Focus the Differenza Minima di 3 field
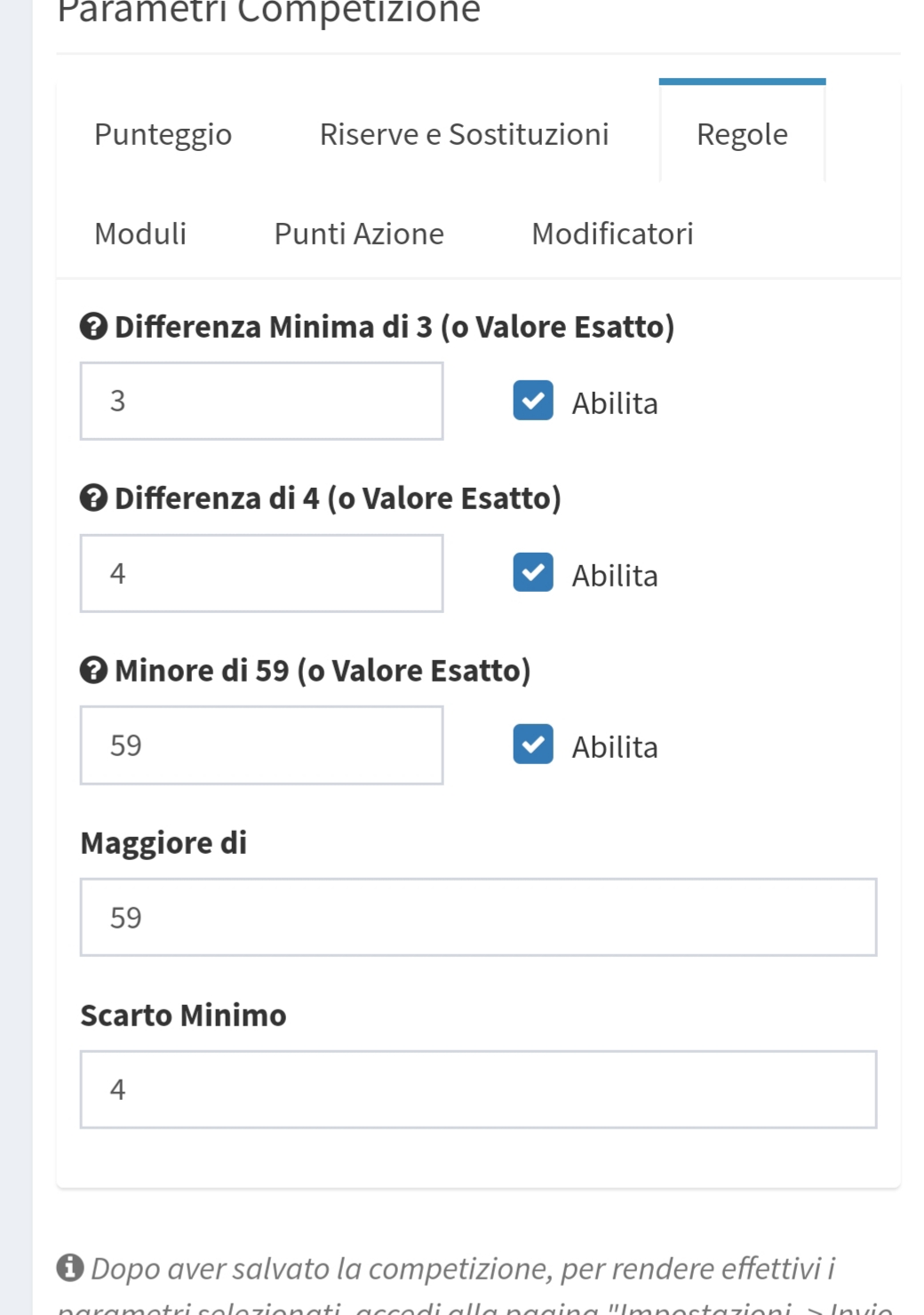Viewport: 924px width, 1315px height. point(261,401)
